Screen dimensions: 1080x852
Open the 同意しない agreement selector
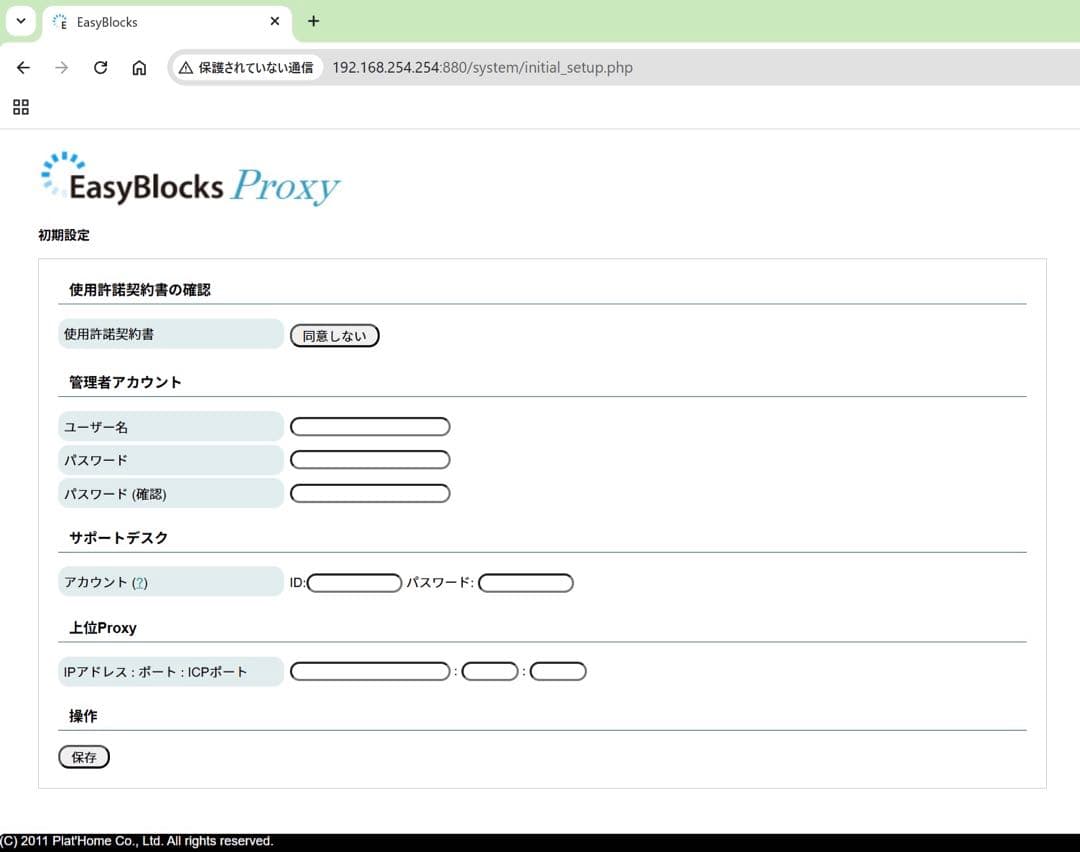[x=334, y=335]
